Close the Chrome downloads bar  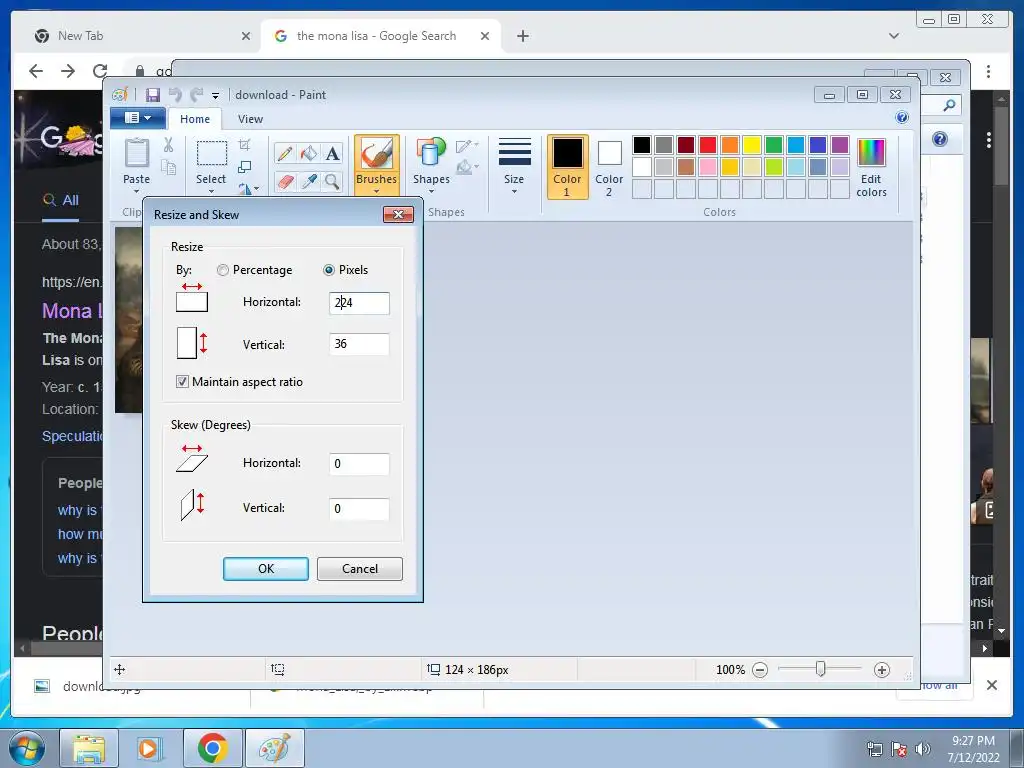(x=991, y=685)
